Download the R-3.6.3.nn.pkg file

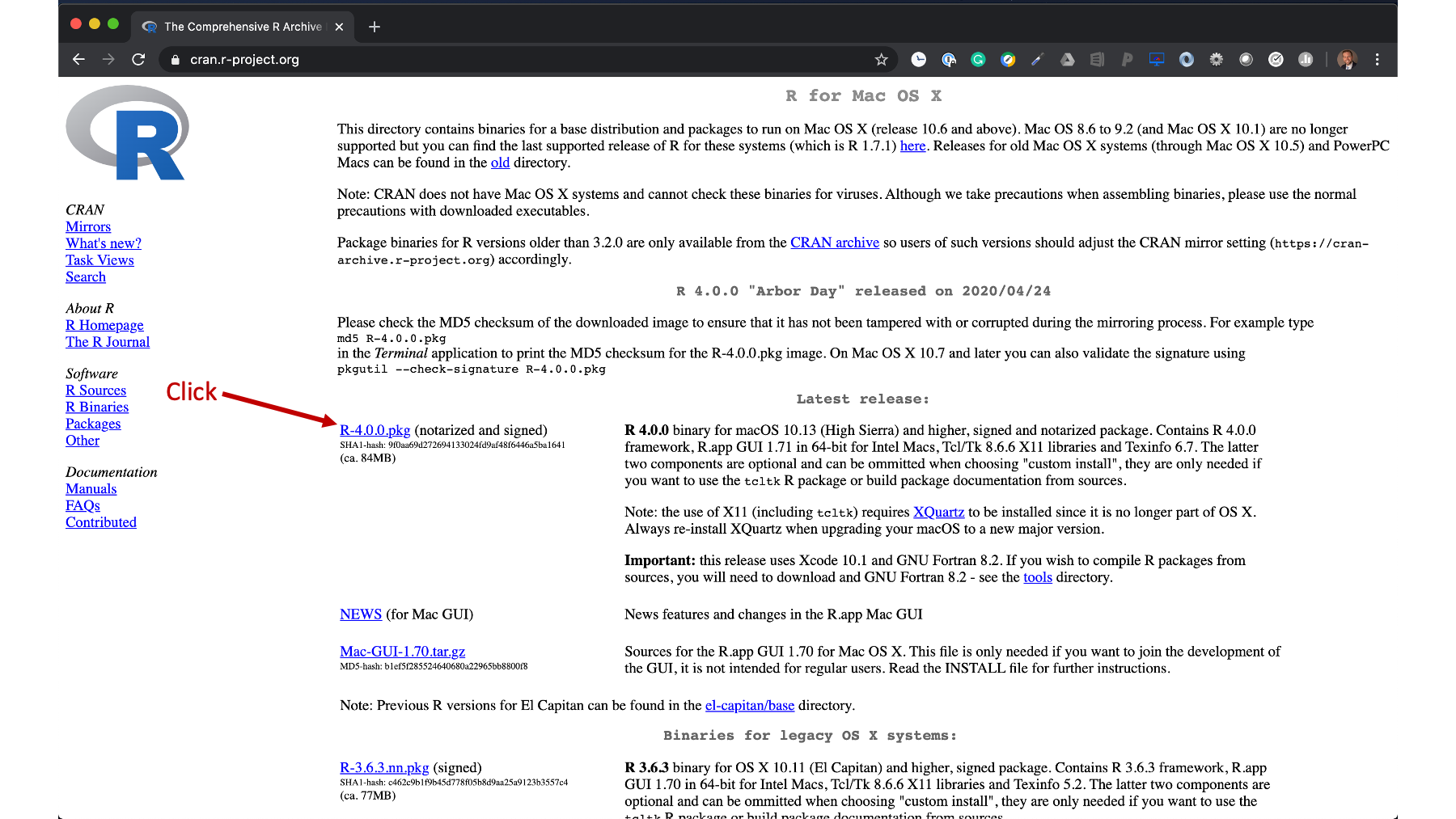[x=384, y=768]
